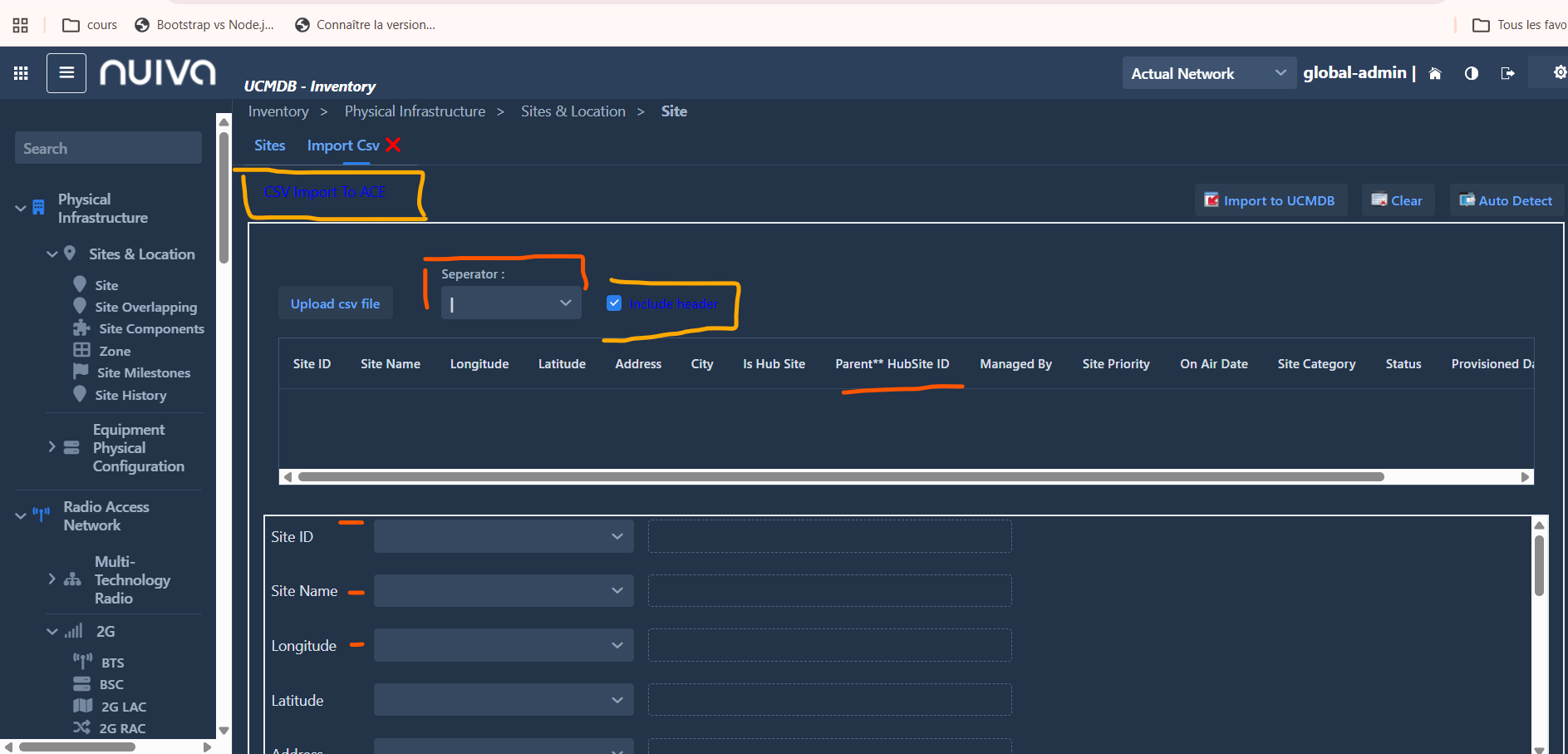Click the home icon in header
The image size is (1568, 754).
coord(1434,73)
